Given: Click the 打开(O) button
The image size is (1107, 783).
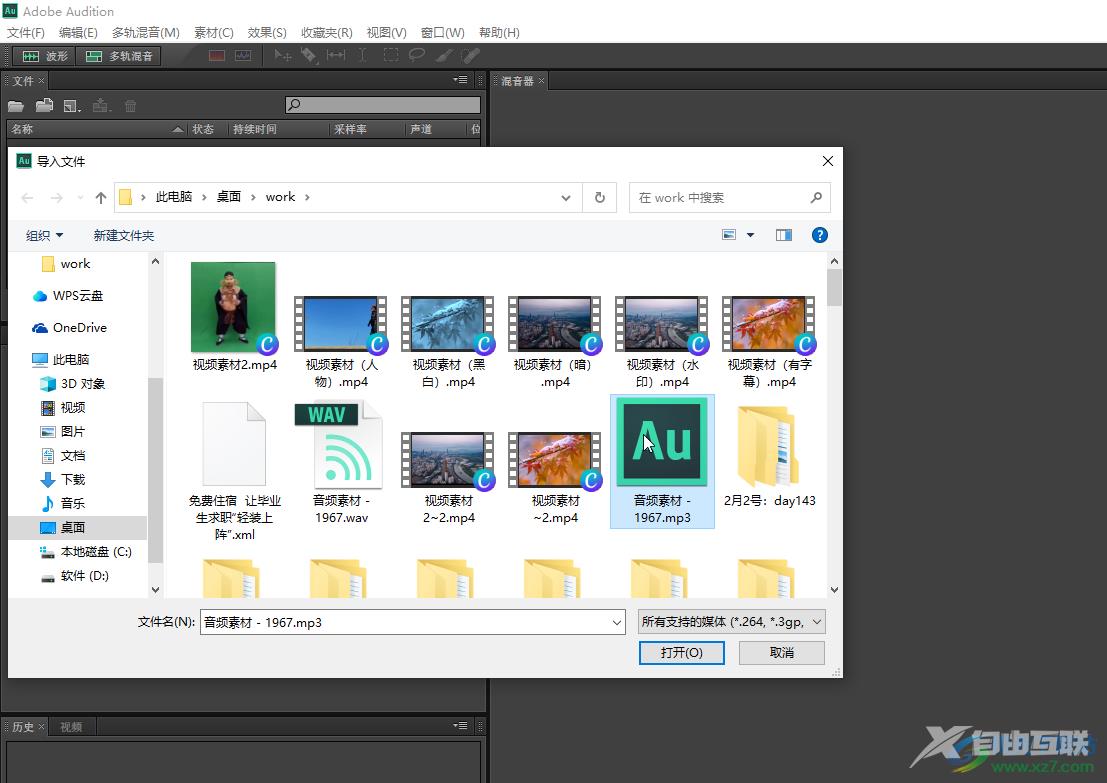Looking at the screenshot, I should (681, 653).
